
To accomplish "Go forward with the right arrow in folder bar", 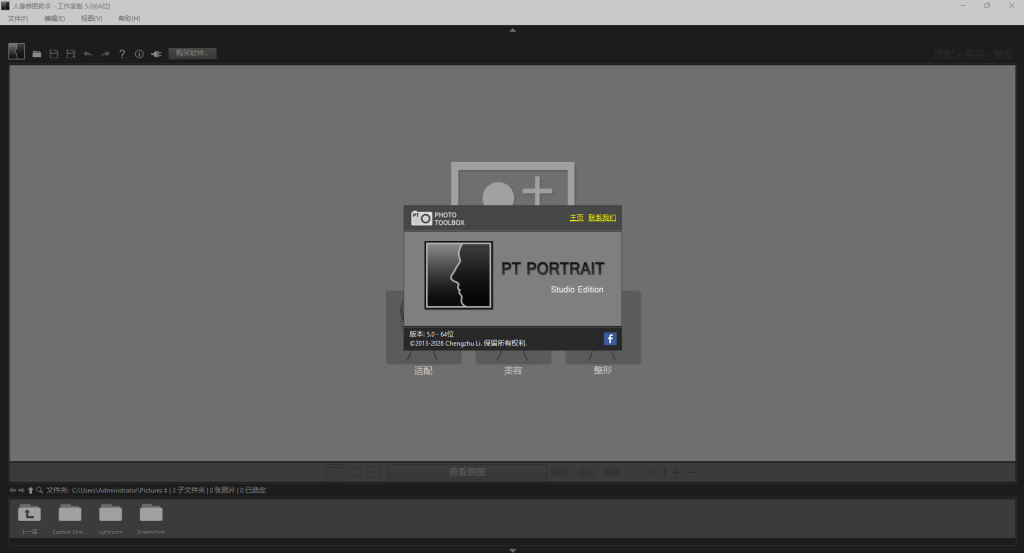I will pos(22,490).
